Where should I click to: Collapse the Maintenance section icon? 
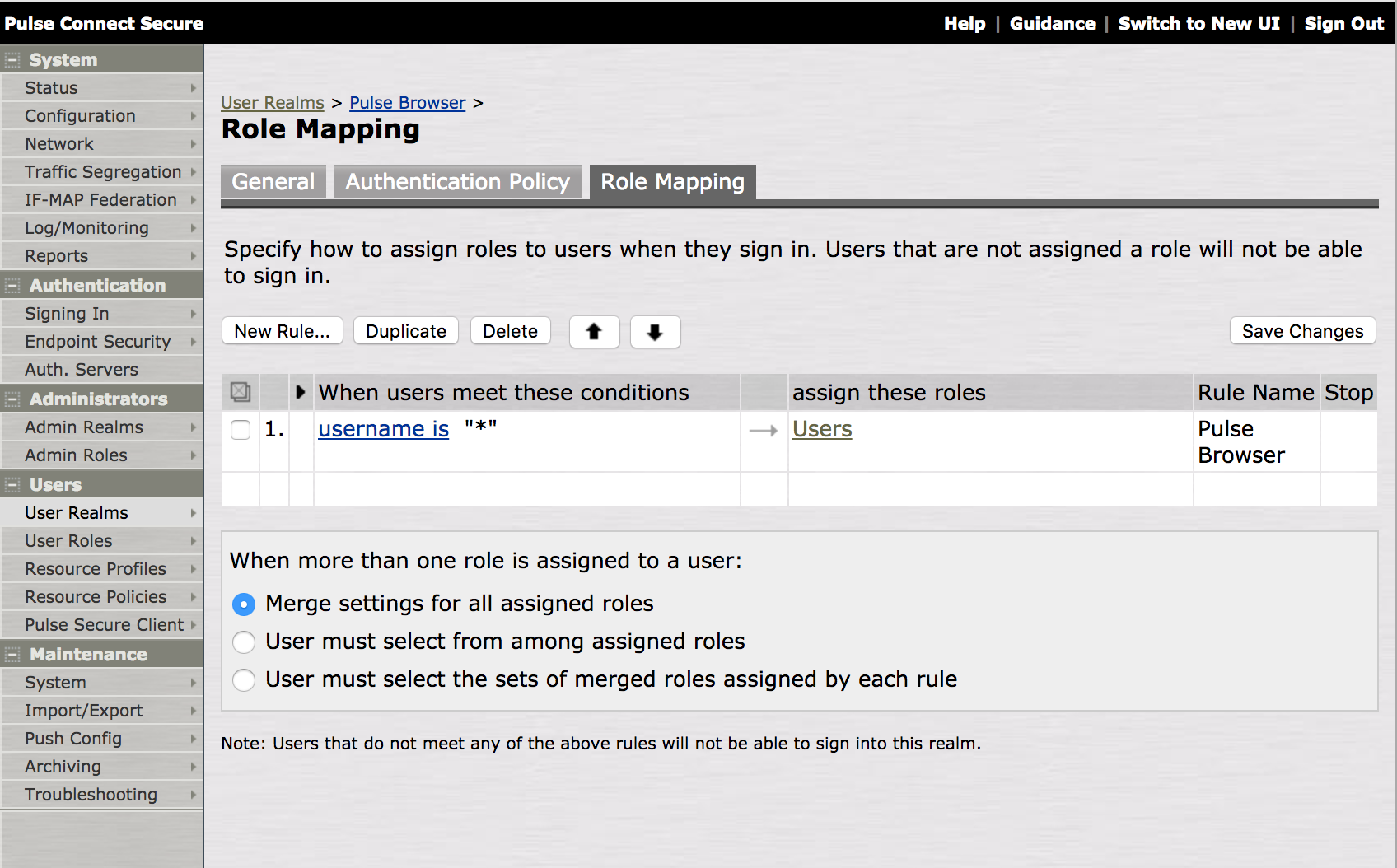coord(12,655)
